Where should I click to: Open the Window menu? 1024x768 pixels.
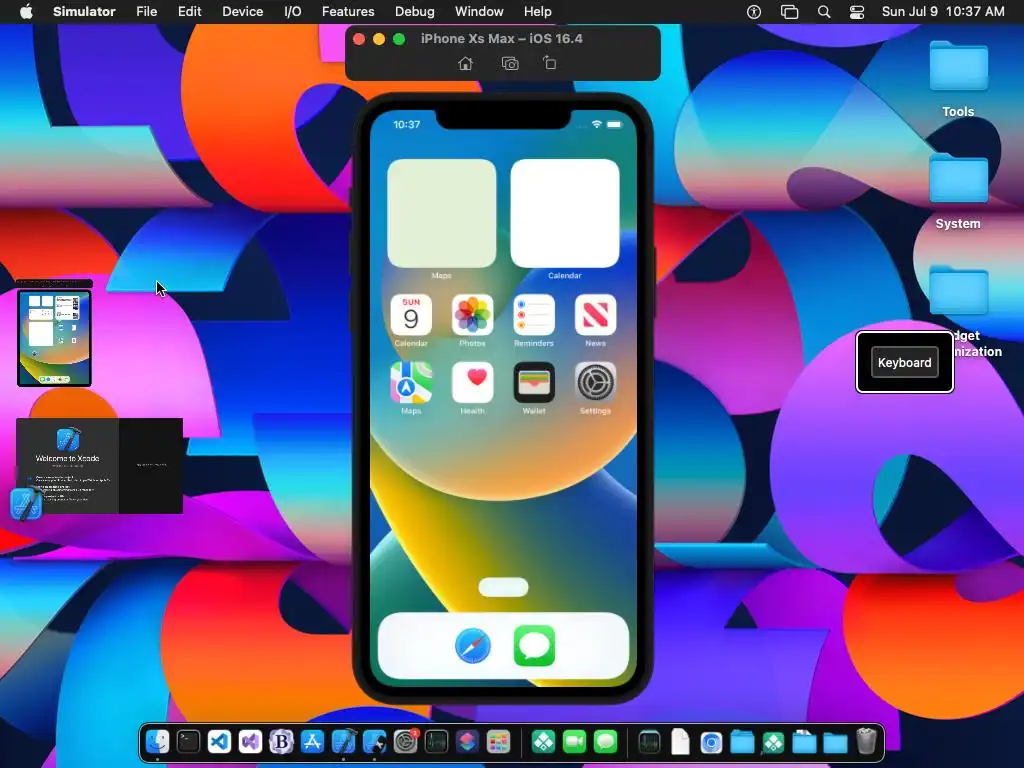point(479,12)
